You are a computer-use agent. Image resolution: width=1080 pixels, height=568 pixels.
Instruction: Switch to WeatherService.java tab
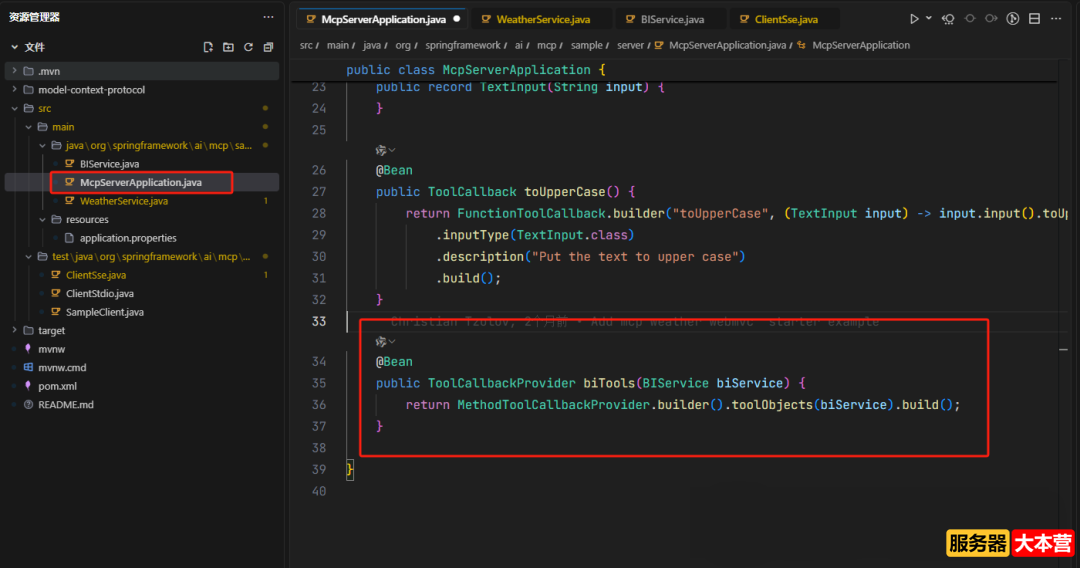(543, 19)
